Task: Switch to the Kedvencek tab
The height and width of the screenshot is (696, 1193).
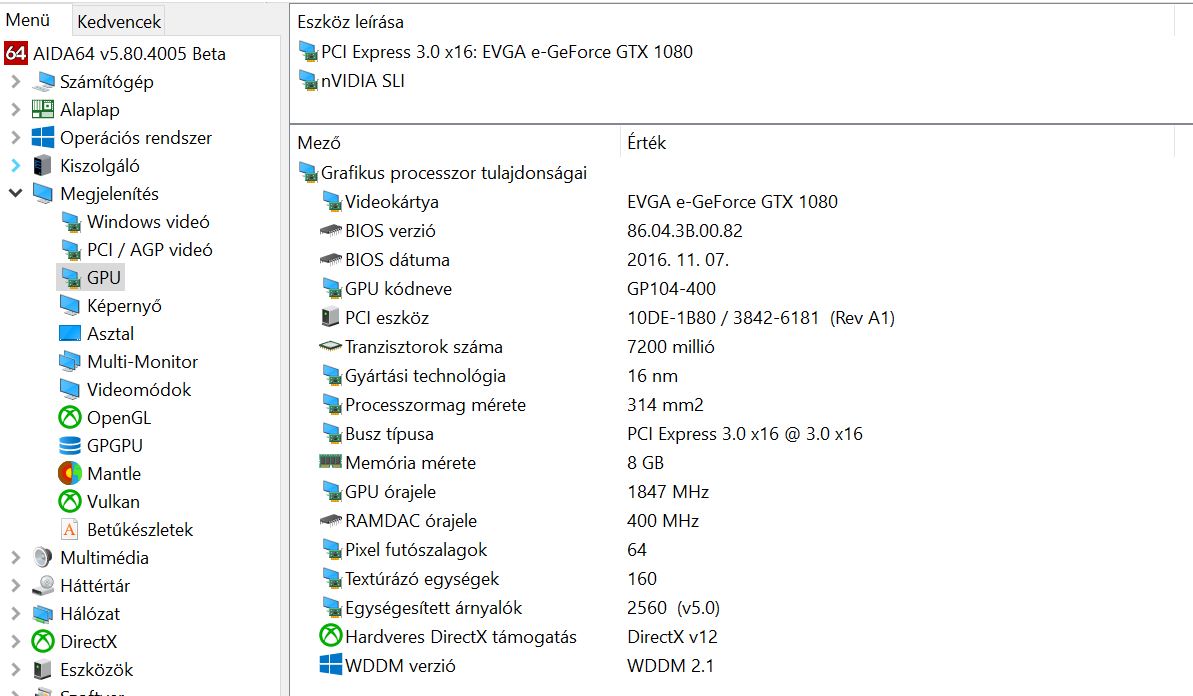Action: coord(119,22)
